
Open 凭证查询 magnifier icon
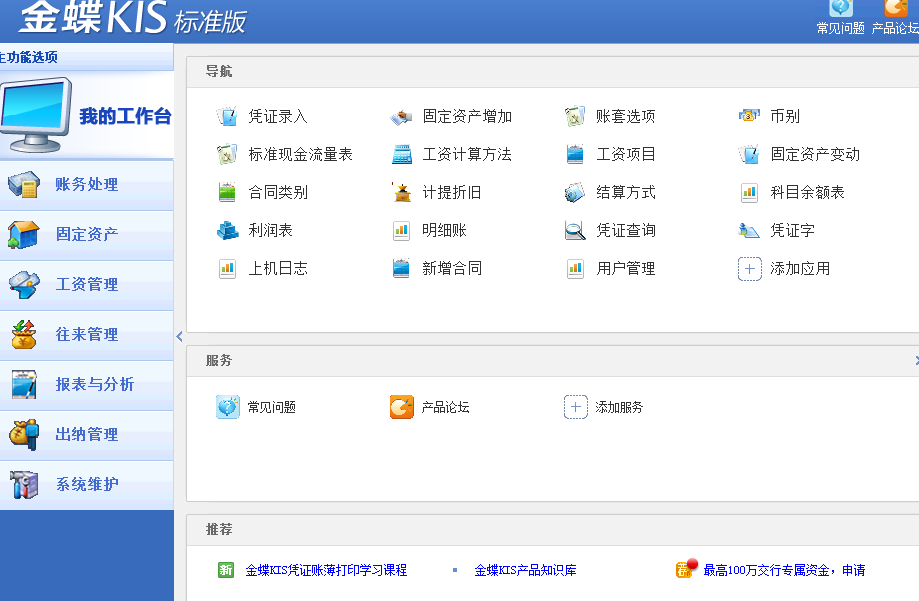[x=575, y=230]
